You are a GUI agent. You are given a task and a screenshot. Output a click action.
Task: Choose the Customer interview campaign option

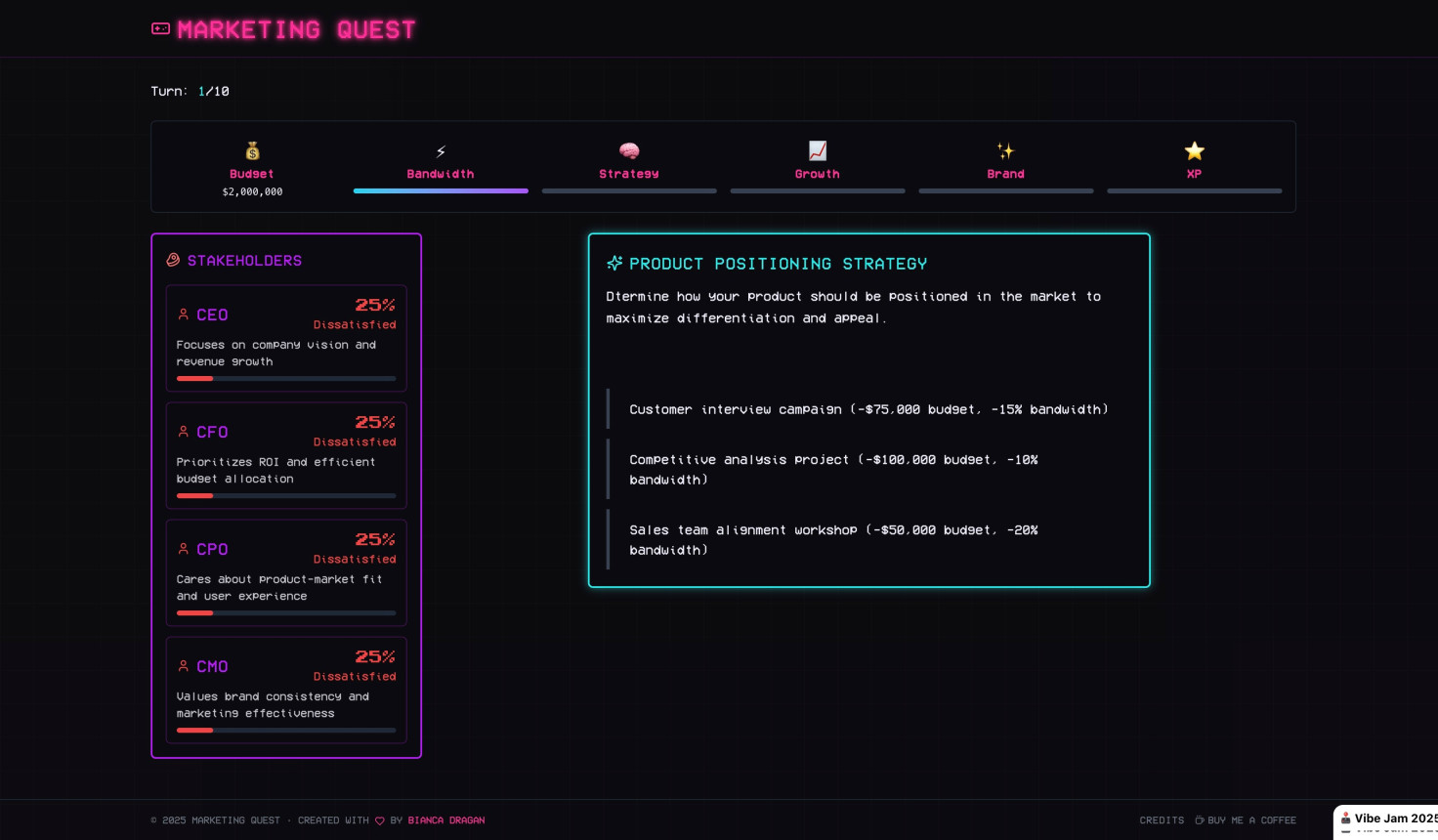(868, 409)
